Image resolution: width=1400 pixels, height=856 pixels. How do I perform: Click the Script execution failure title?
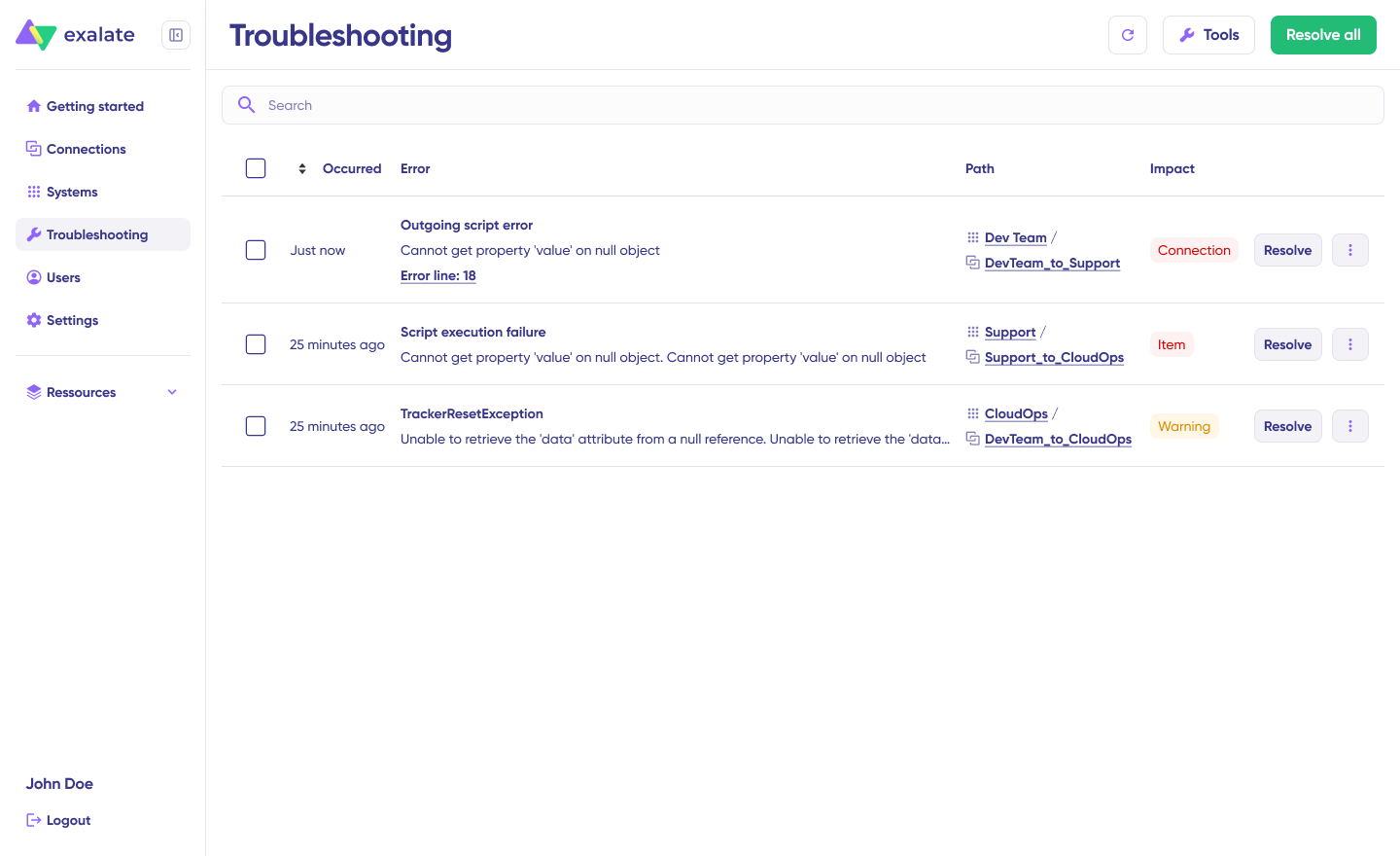coord(473,332)
